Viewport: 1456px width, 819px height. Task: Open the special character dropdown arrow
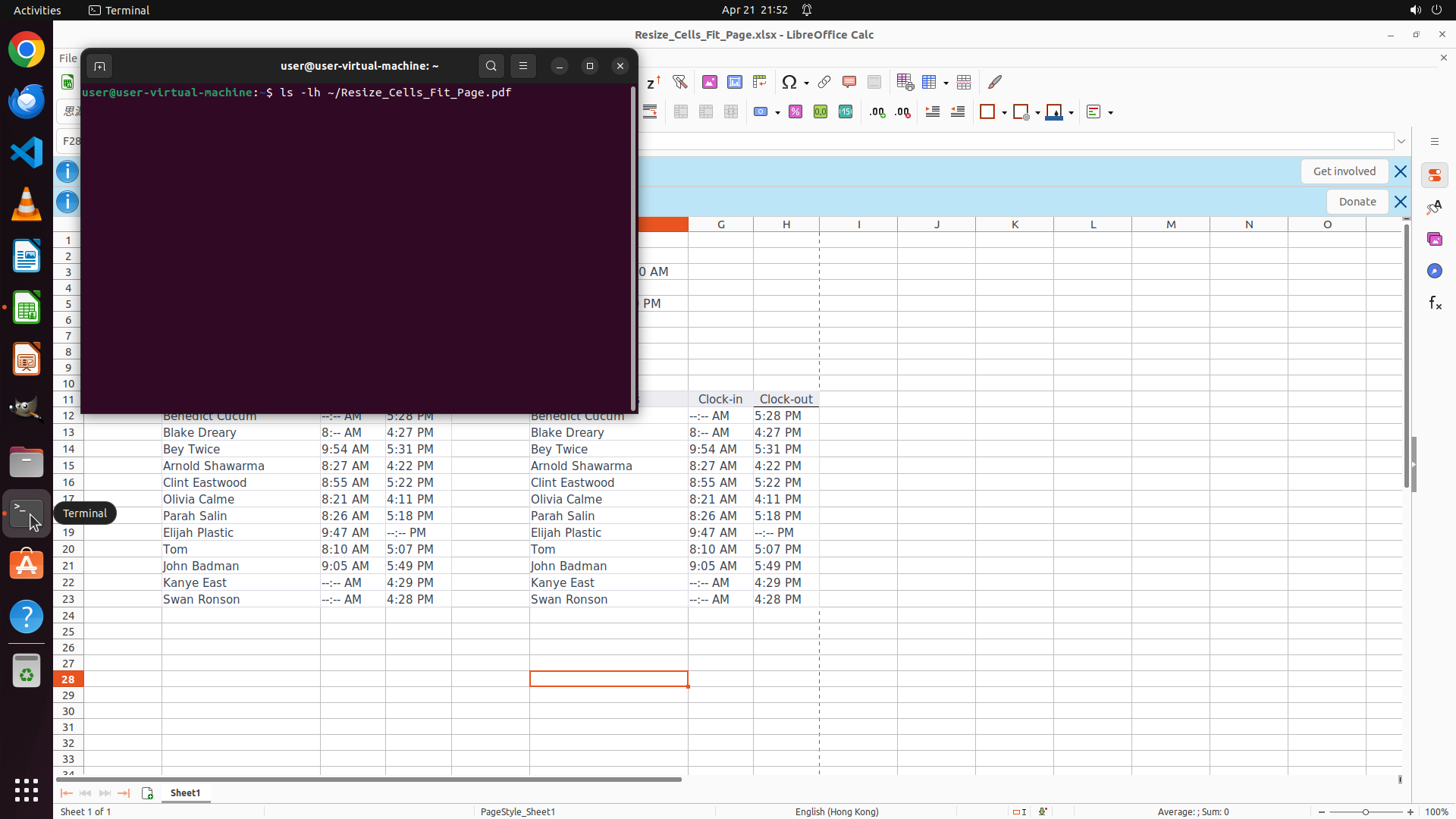[x=807, y=83]
